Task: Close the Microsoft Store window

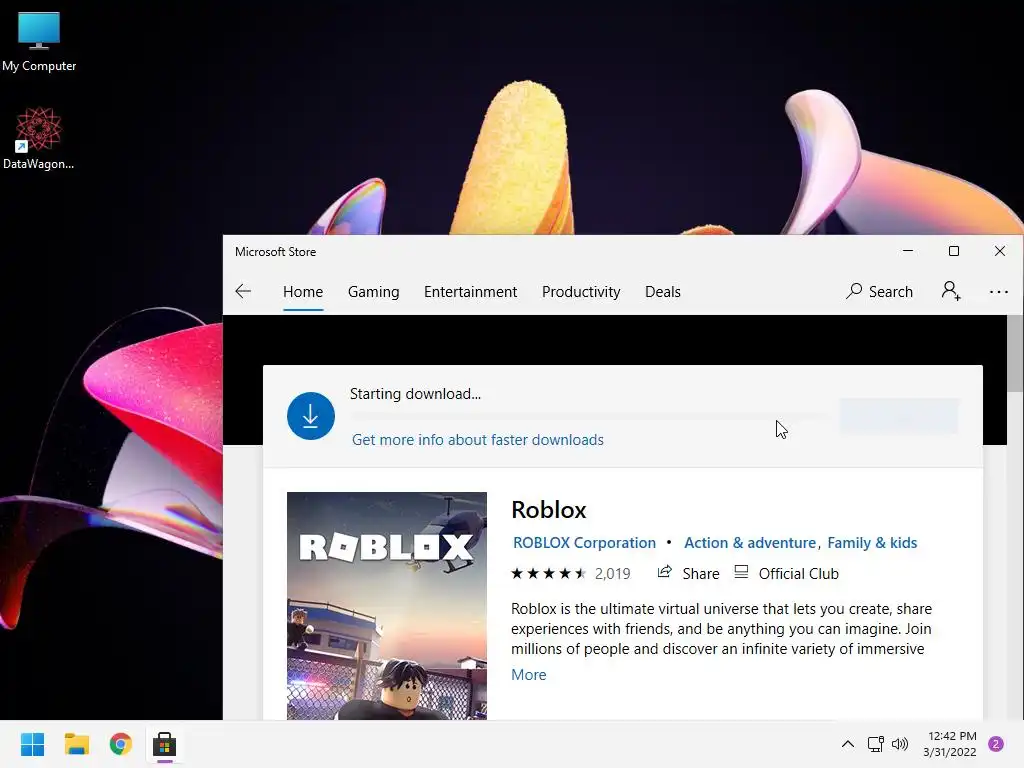Action: 1000,251
